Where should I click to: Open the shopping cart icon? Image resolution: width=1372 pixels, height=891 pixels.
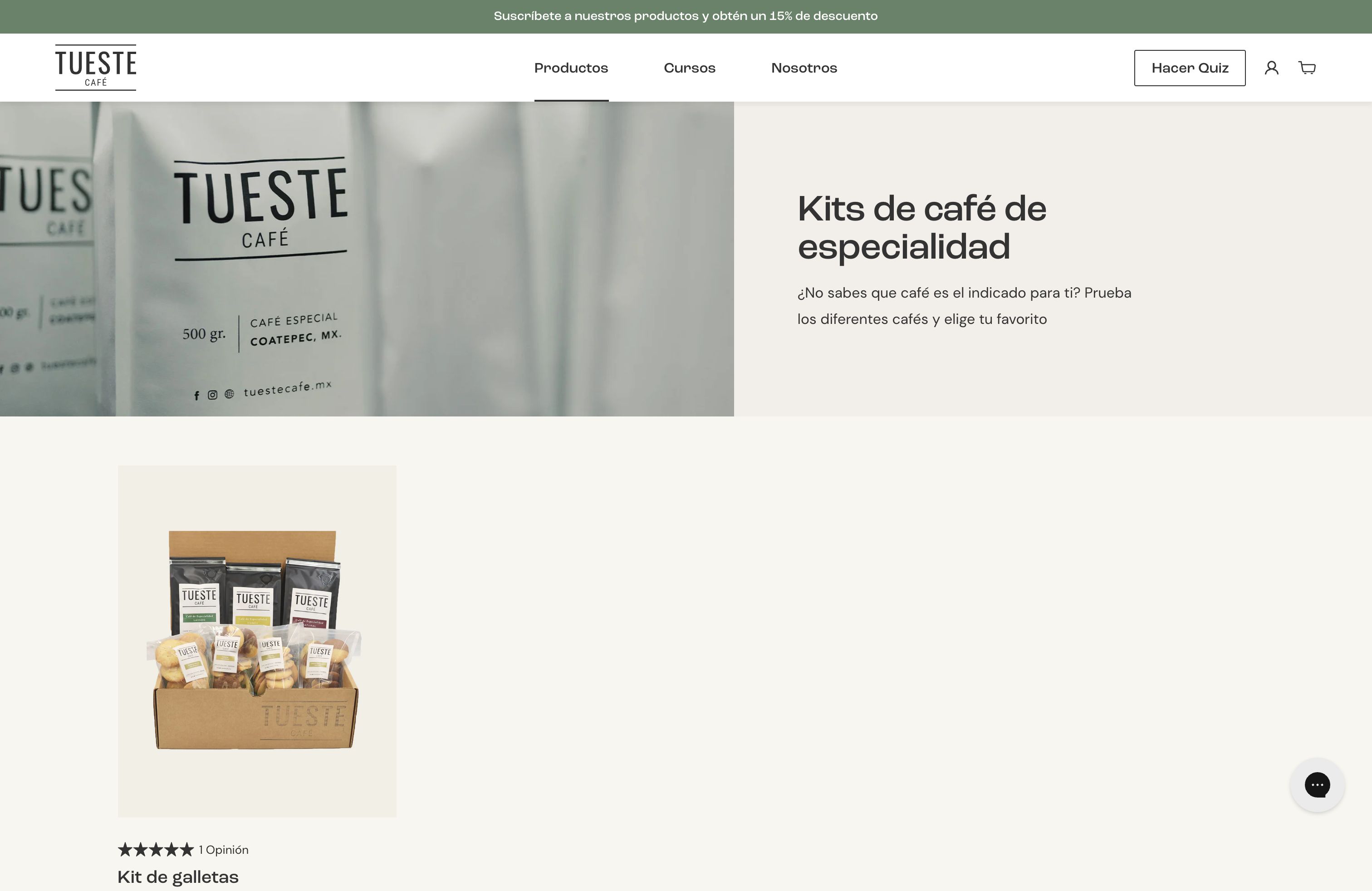(1306, 68)
